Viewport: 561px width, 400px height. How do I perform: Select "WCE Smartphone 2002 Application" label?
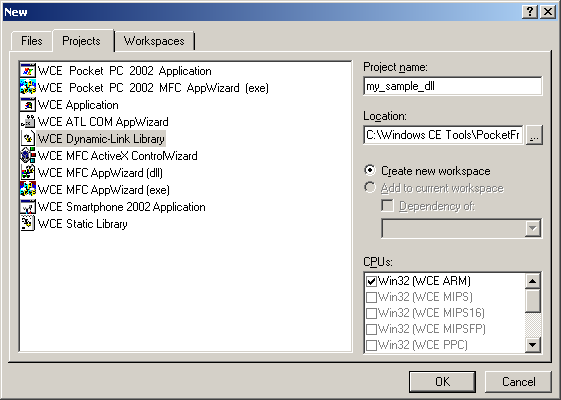pos(122,207)
